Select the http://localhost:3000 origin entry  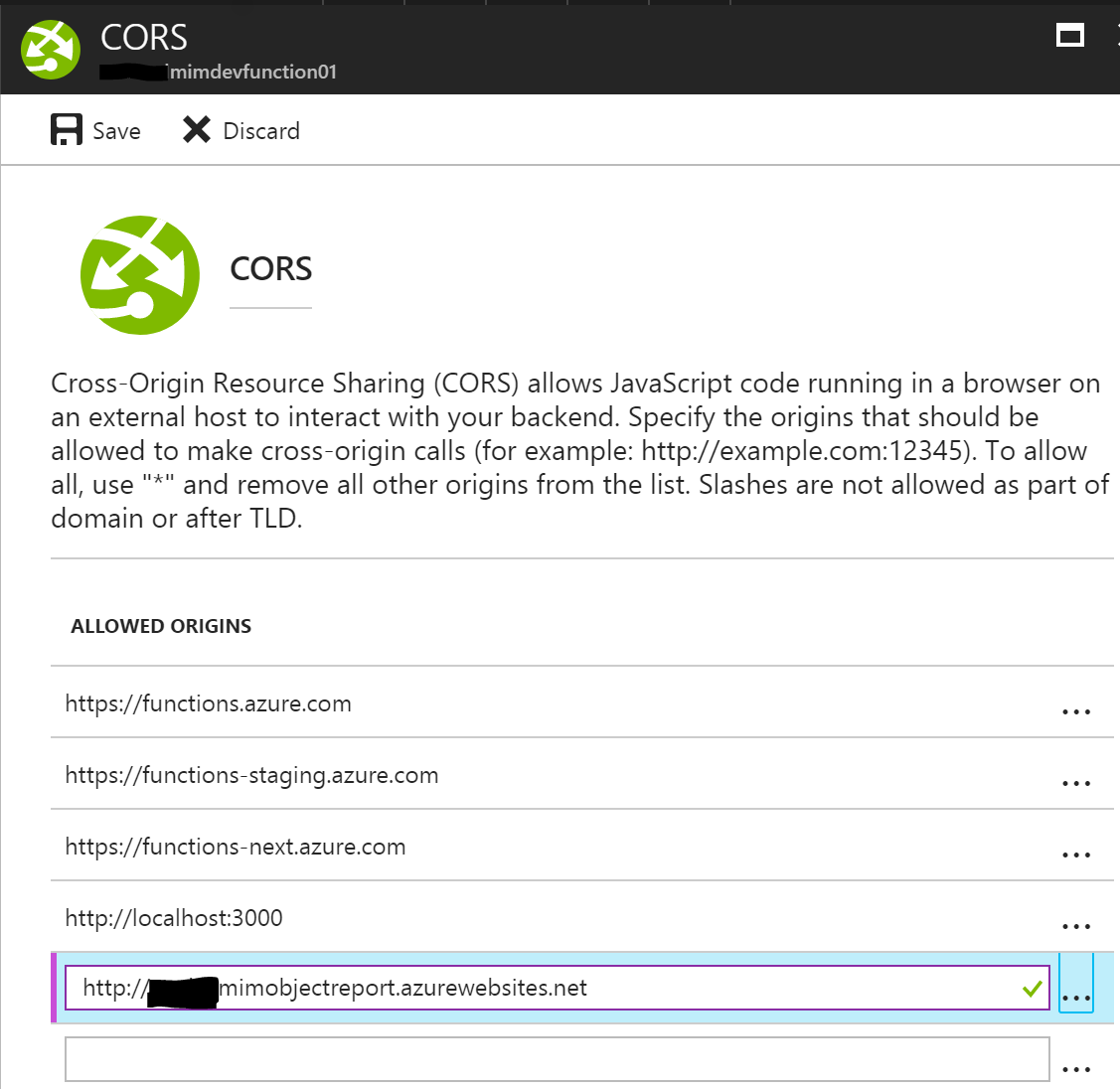pos(174,918)
